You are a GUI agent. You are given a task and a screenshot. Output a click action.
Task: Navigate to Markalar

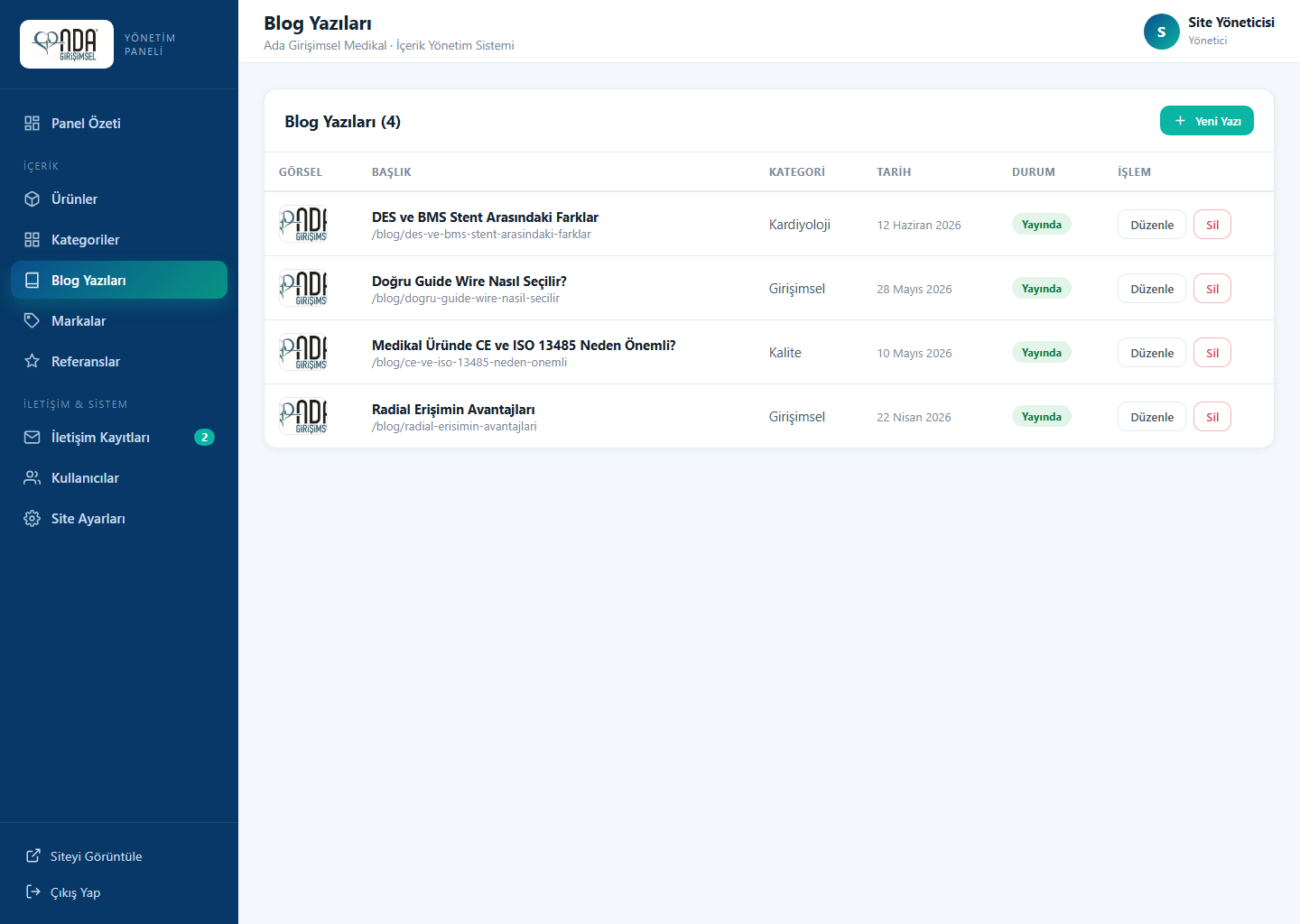point(119,320)
